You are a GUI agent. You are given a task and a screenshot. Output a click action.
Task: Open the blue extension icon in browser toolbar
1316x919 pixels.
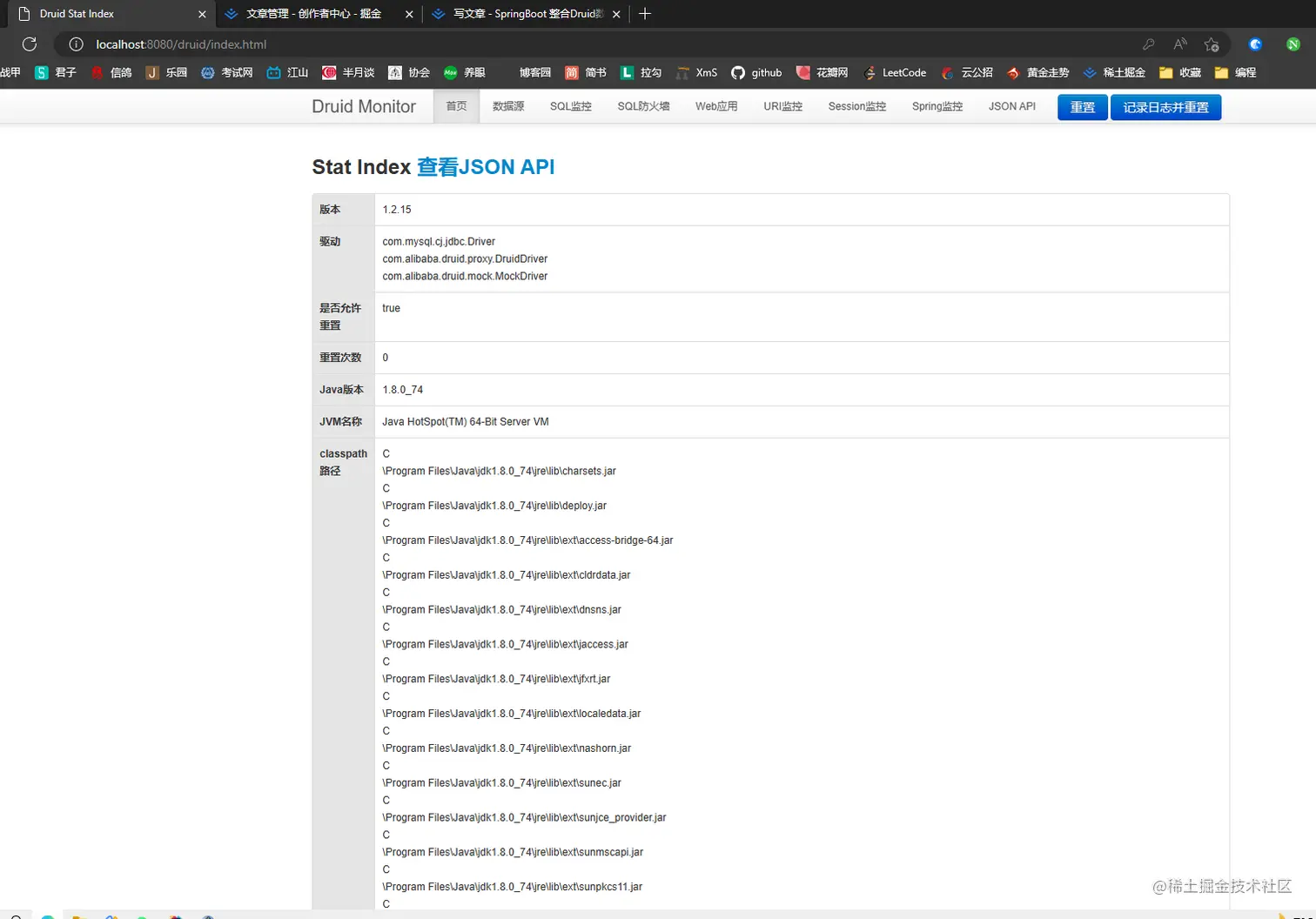(1255, 44)
